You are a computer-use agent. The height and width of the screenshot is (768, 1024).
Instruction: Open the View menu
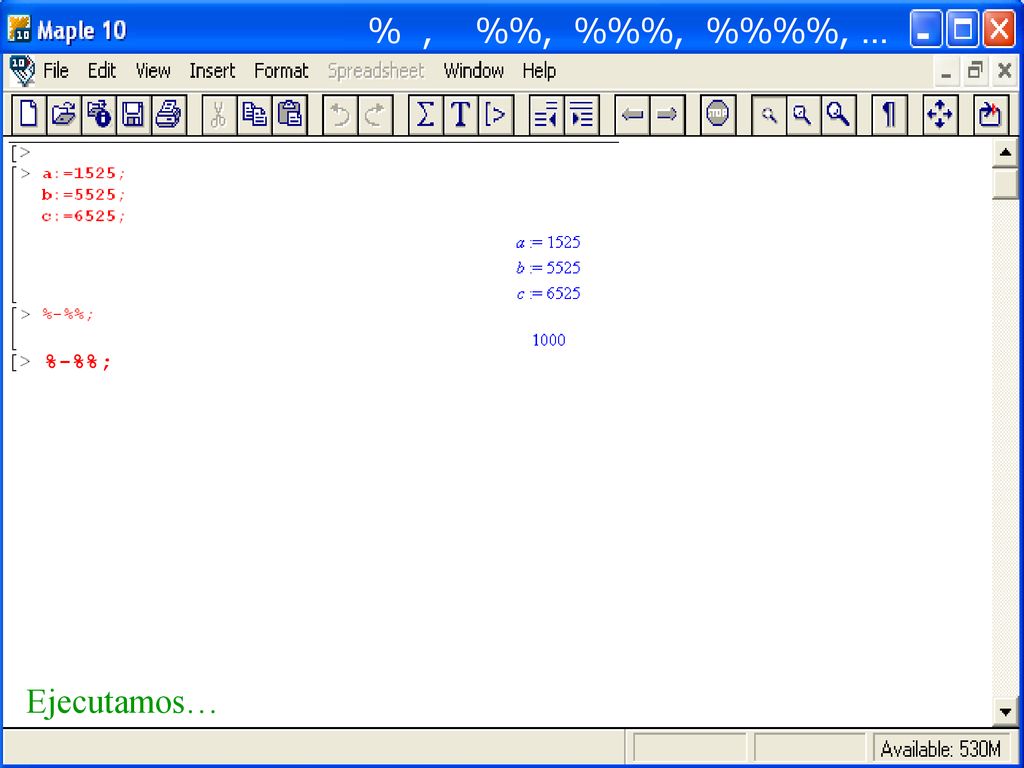point(153,71)
